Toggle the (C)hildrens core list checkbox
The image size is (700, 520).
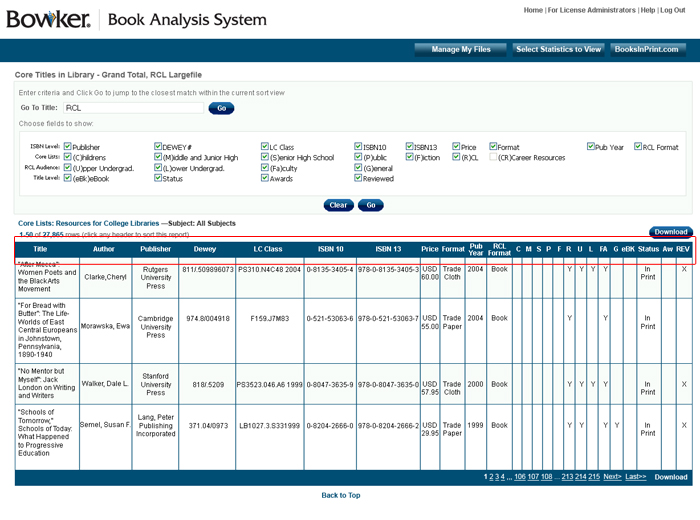pyautogui.click(x=67, y=157)
